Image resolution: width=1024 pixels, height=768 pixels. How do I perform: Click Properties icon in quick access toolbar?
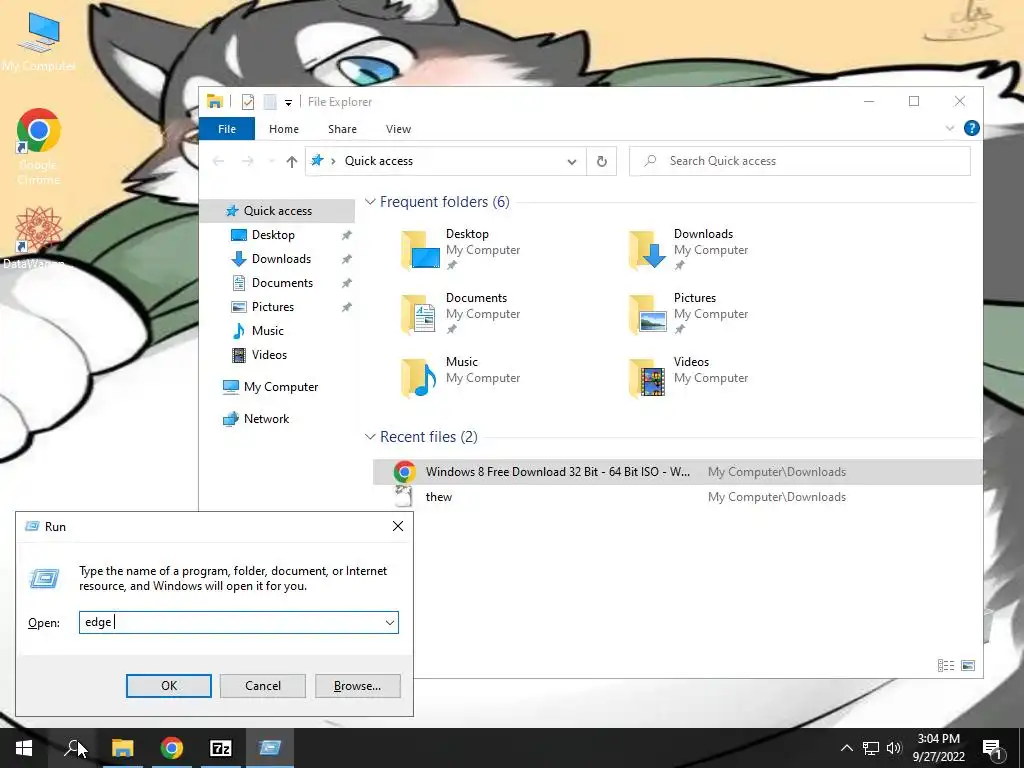click(x=248, y=102)
